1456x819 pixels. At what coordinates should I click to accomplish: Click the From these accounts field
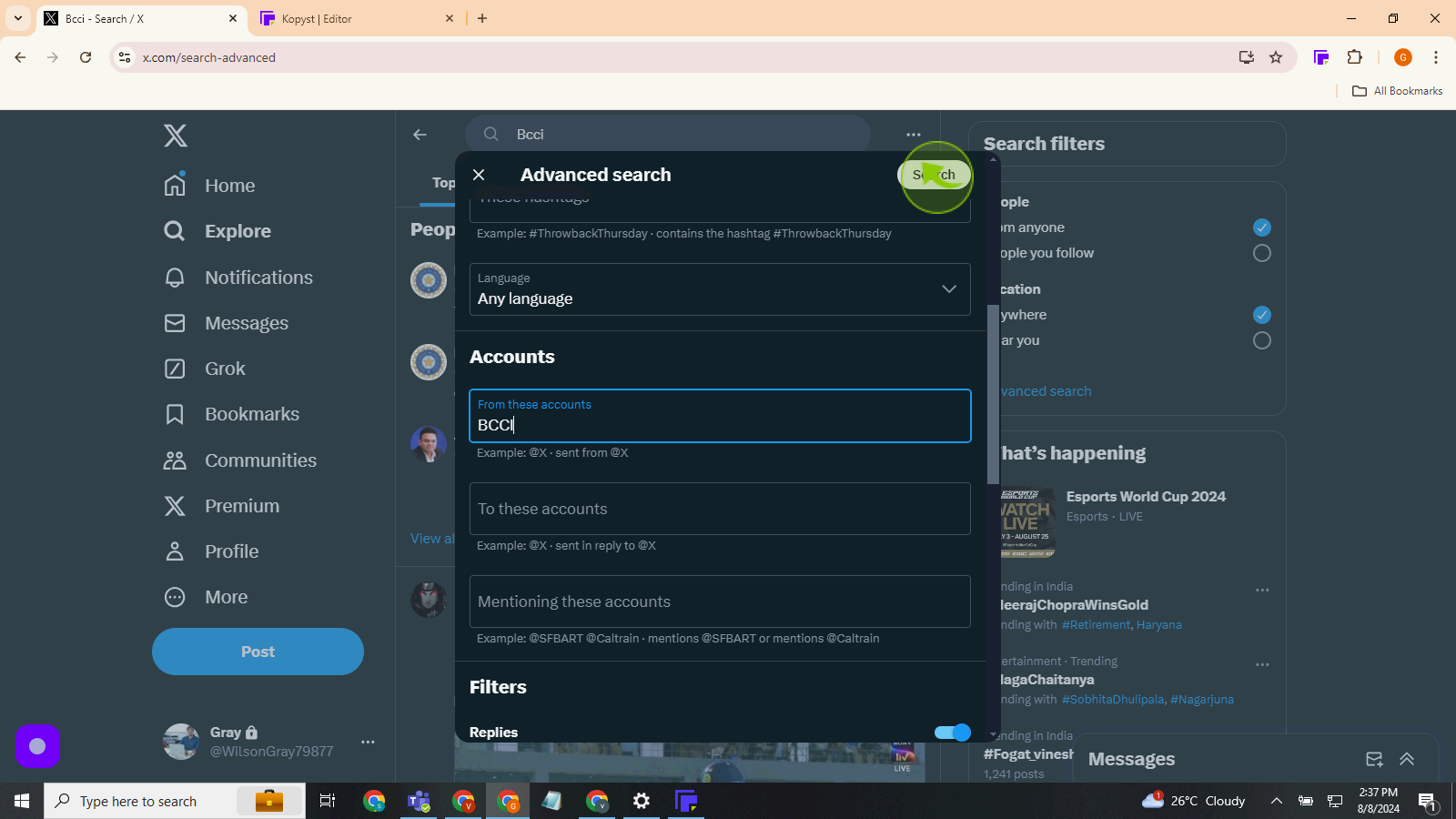coord(720,416)
